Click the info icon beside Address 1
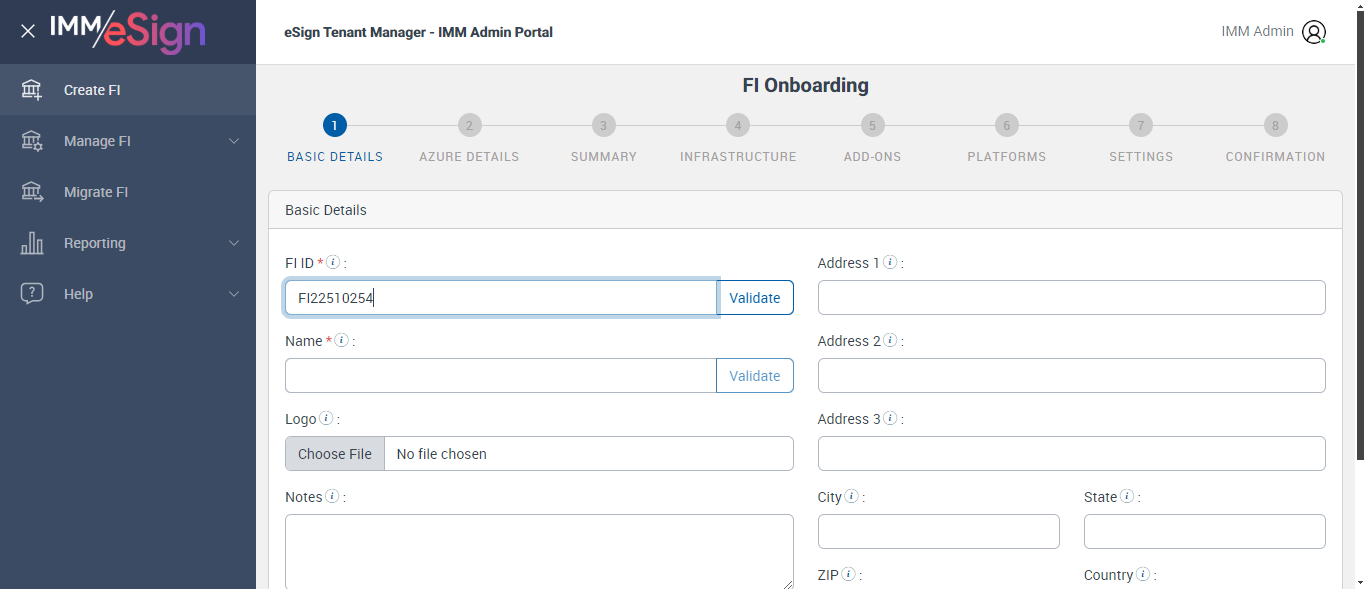 pyautogui.click(x=890, y=263)
